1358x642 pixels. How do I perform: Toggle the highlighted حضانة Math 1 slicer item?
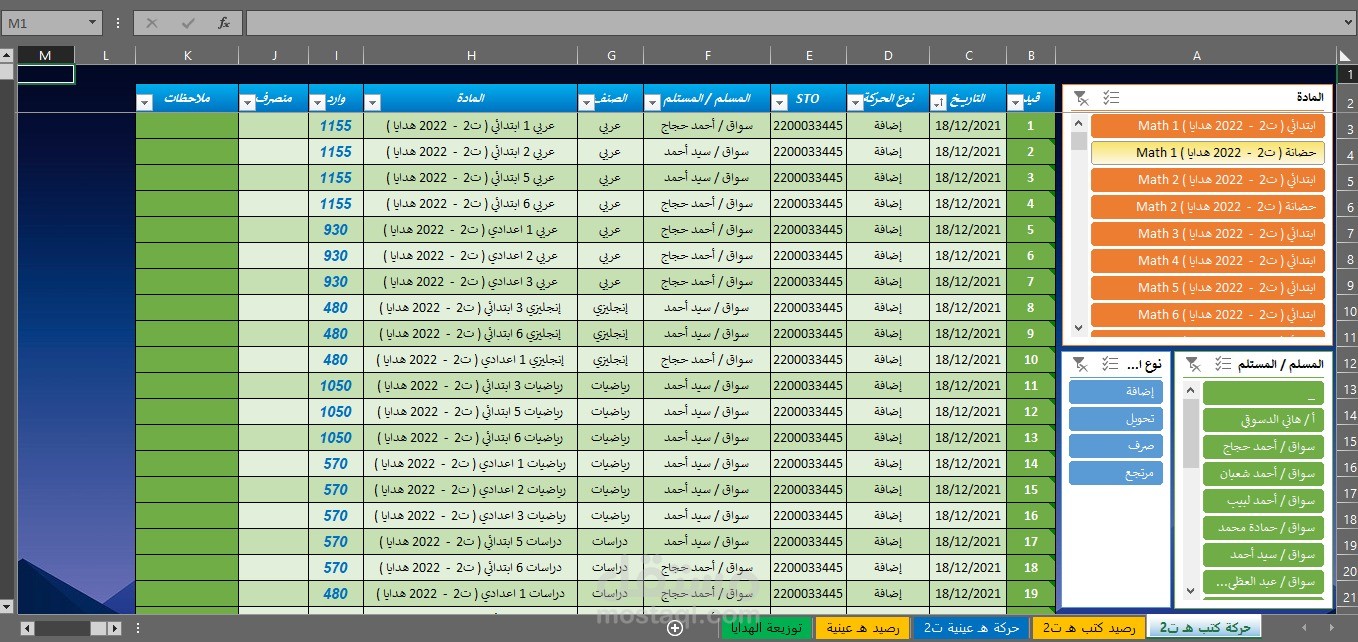(1206, 153)
